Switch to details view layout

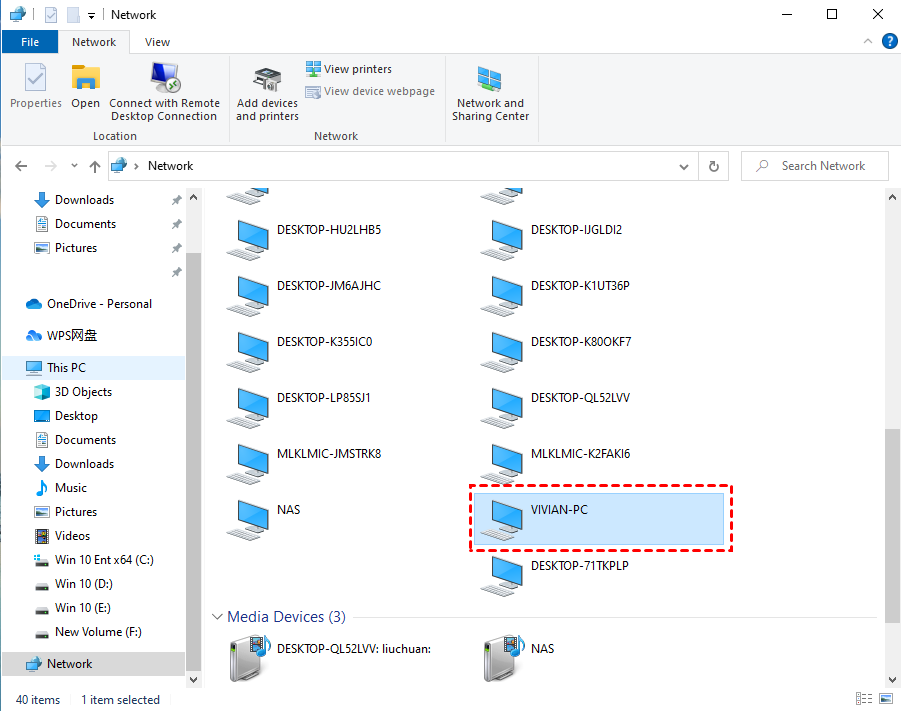click(864, 699)
